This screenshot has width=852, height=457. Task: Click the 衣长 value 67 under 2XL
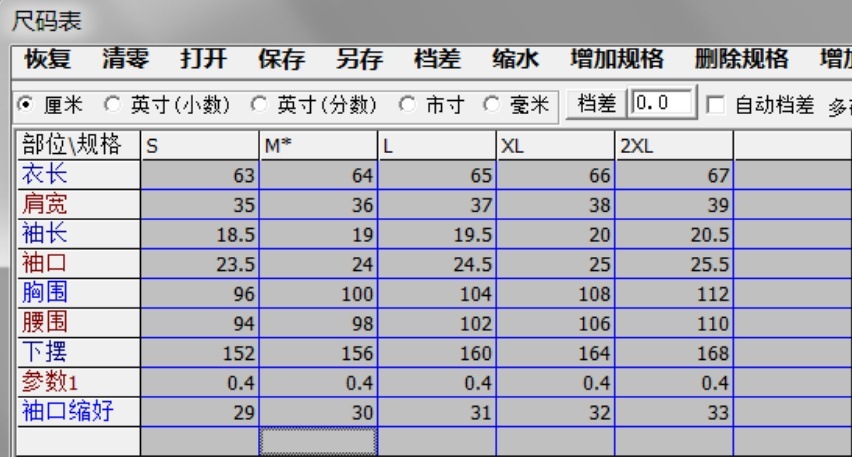click(674, 175)
